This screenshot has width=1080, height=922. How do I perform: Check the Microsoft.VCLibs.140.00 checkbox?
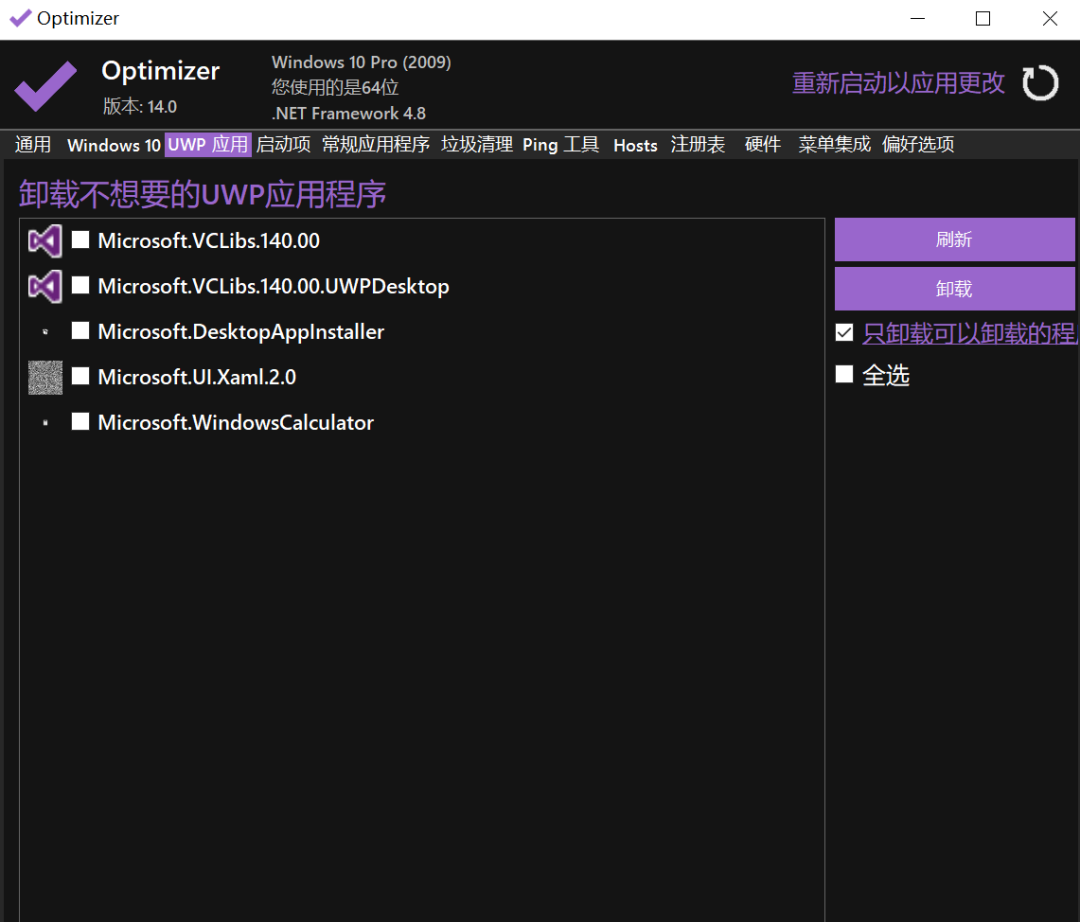coord(81,240)
